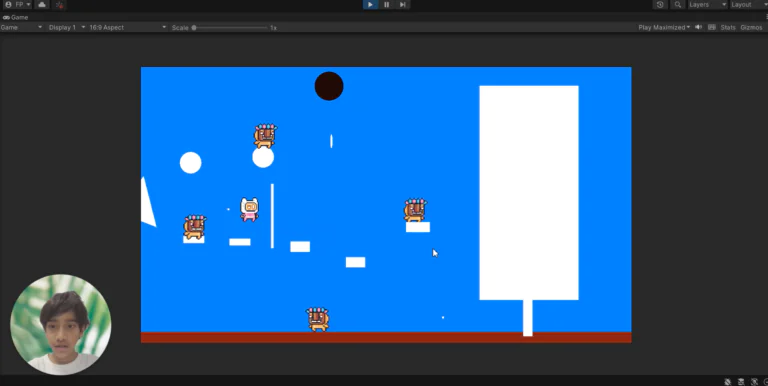Expand the Layout dropdown
Image resolution: width=768 pixels, height=386 pixels.
(748, 4)
